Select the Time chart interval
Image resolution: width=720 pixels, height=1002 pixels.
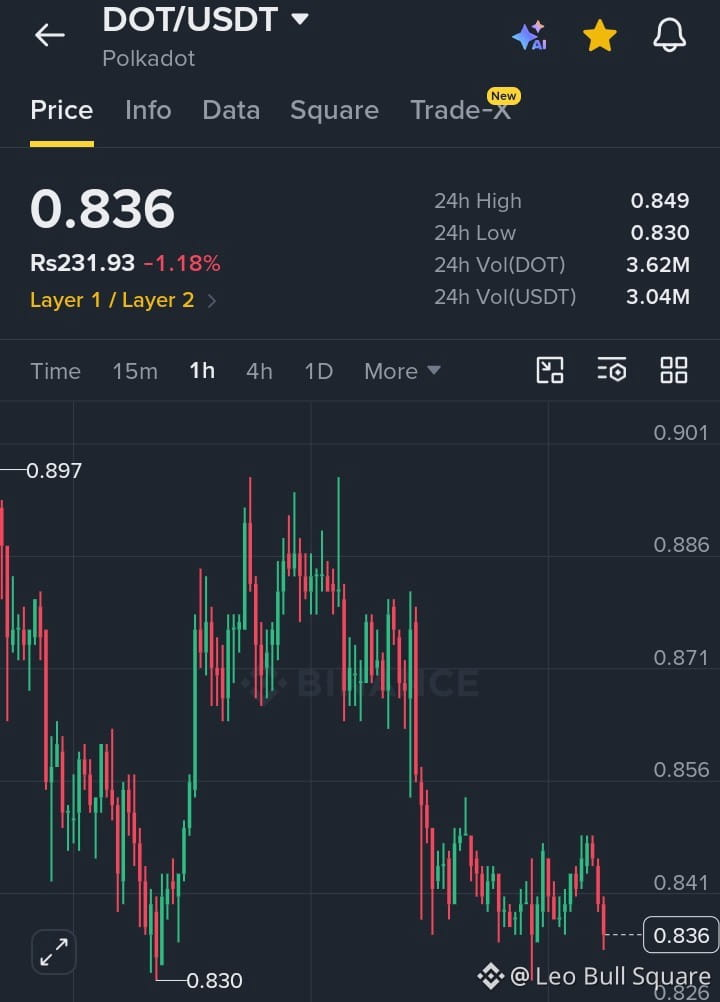click(56, 371)
